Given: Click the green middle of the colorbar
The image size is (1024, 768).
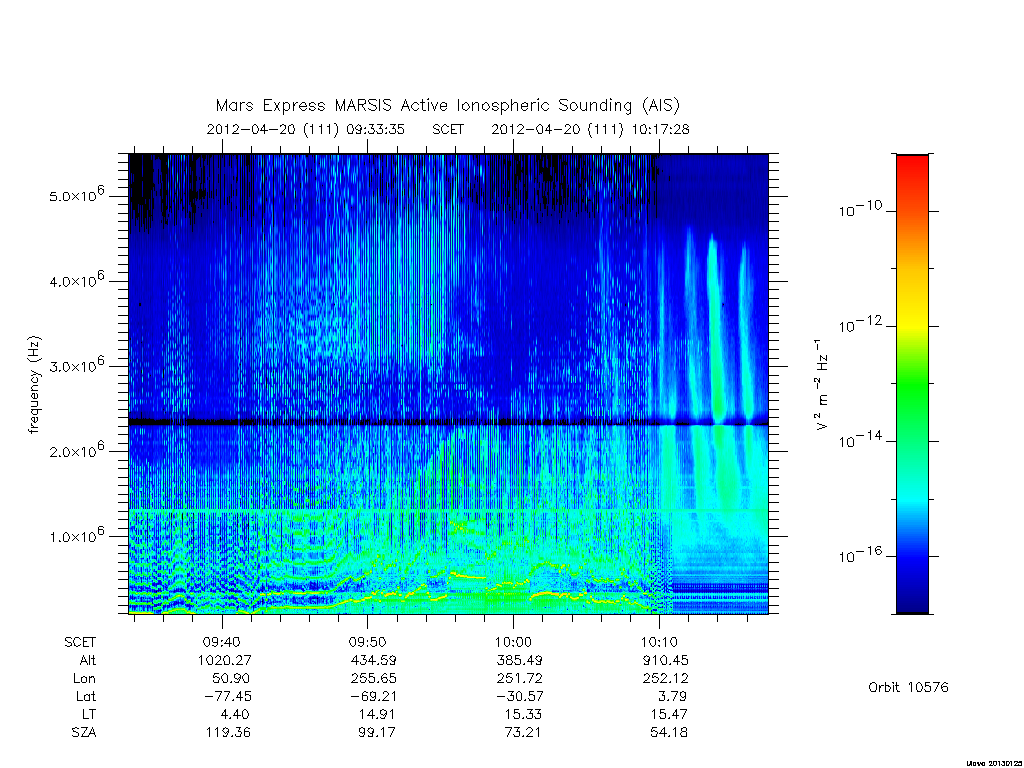Looking at the screenshot, I should tap(912, 385).
